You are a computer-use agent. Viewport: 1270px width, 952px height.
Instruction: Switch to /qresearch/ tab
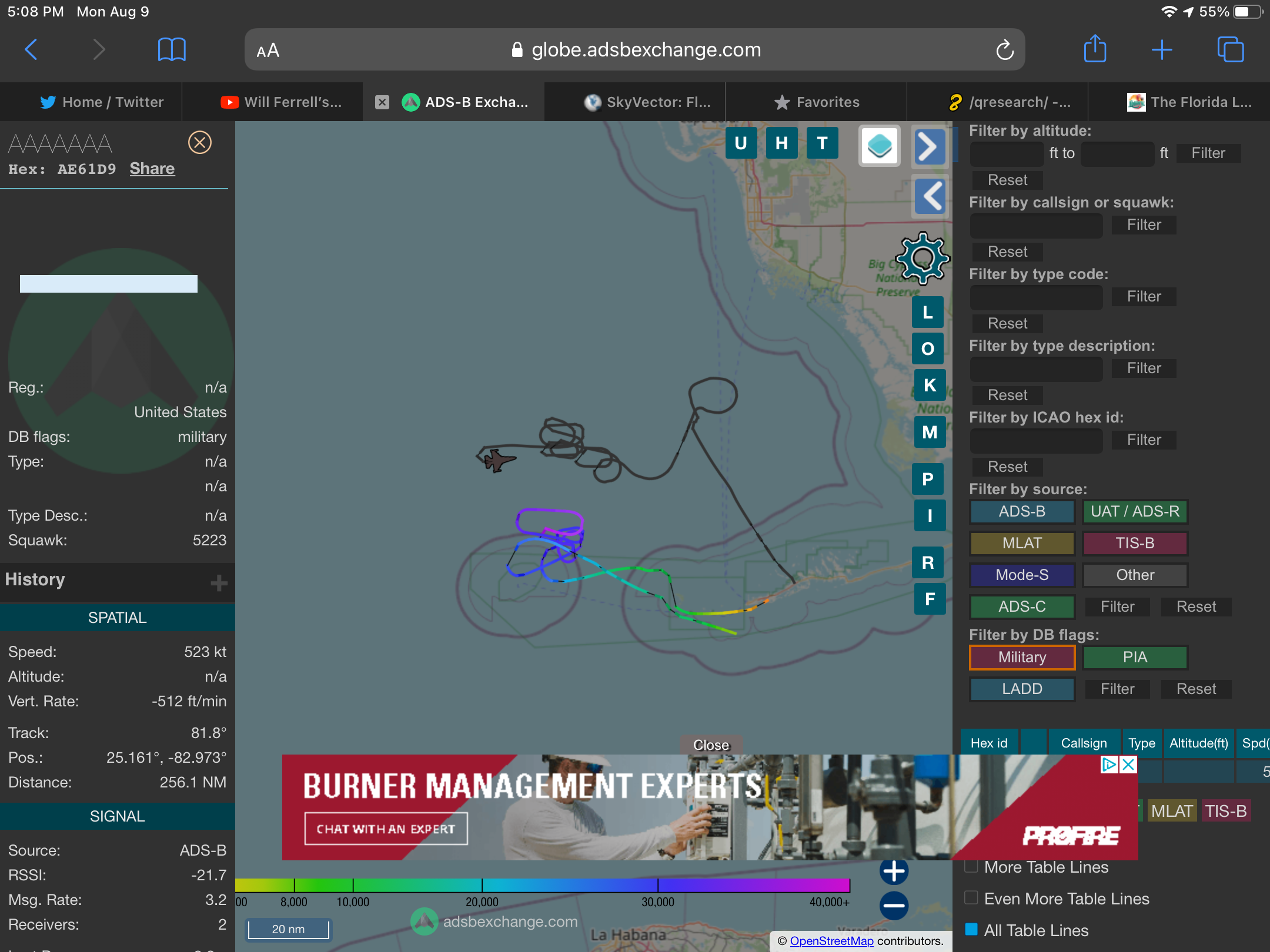[x=1010, y=102]
